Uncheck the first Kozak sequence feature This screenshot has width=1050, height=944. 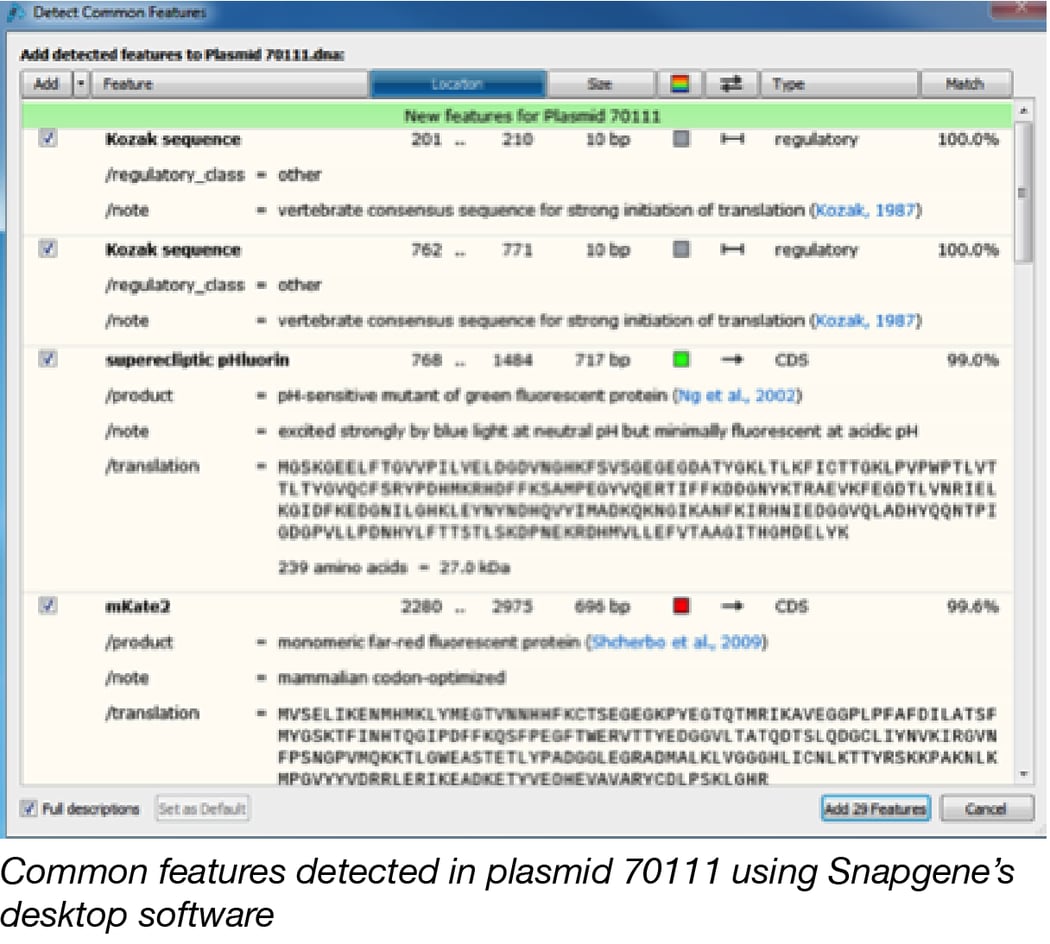(47, 139)
